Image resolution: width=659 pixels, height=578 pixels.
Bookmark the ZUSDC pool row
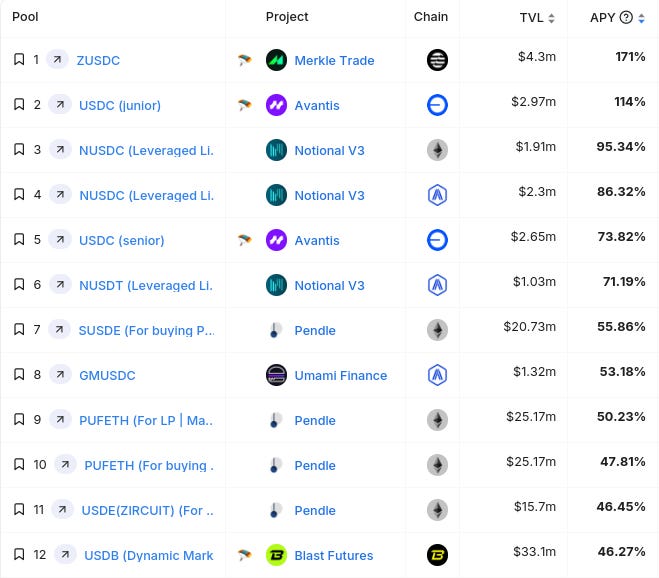(x=19, y=59)
